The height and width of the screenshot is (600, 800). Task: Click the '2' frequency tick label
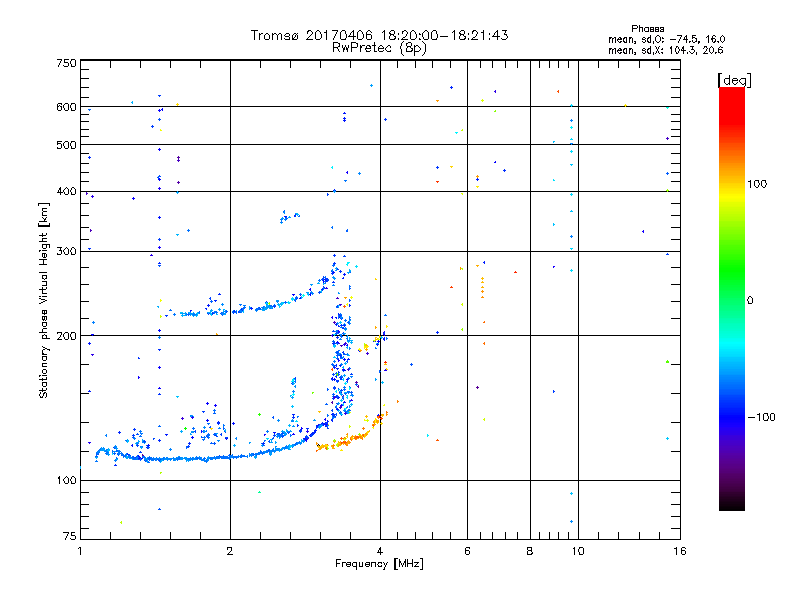coord(230,551)
